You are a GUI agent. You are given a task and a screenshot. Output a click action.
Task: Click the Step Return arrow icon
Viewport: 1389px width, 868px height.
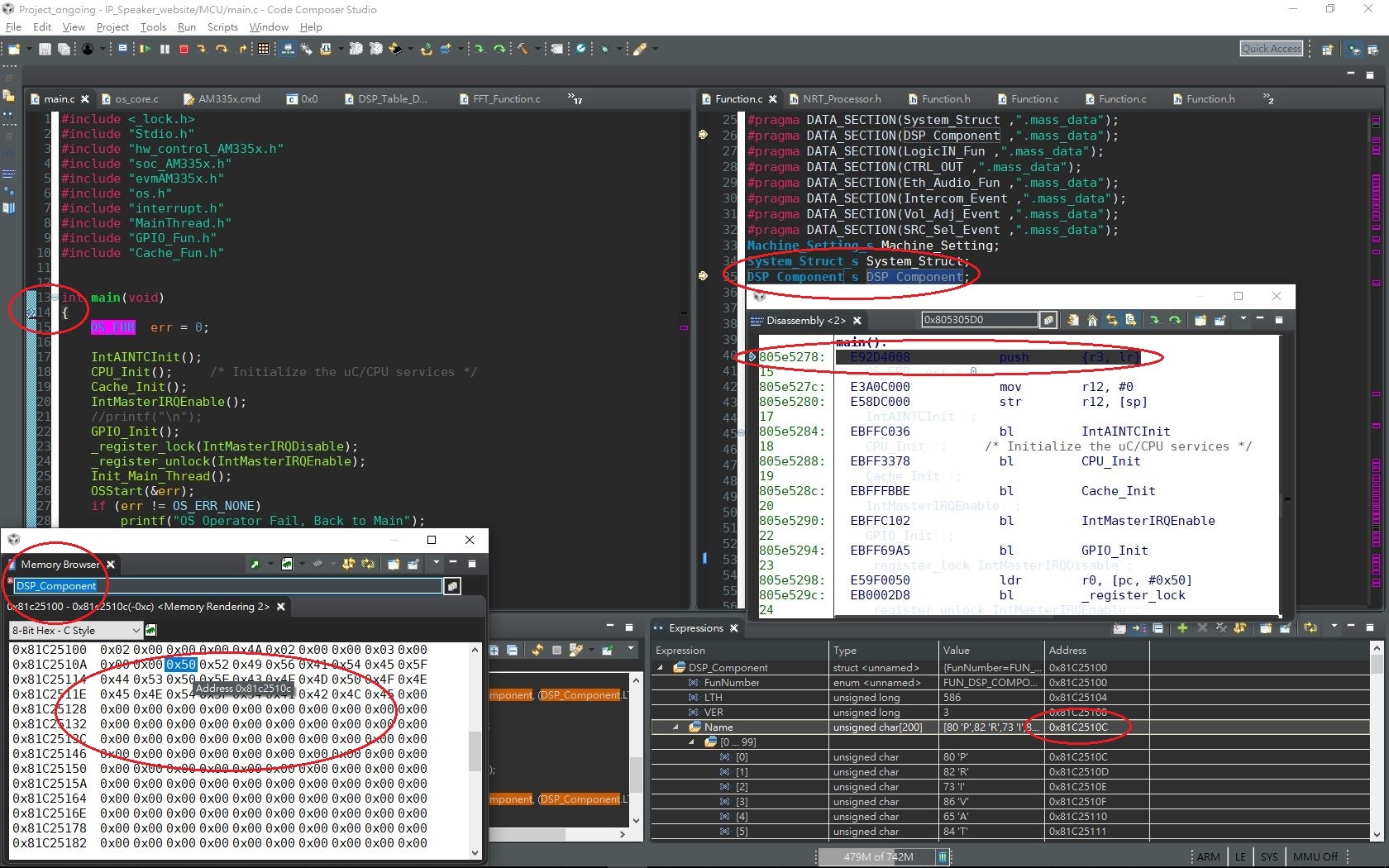click(x=242, y=50)
